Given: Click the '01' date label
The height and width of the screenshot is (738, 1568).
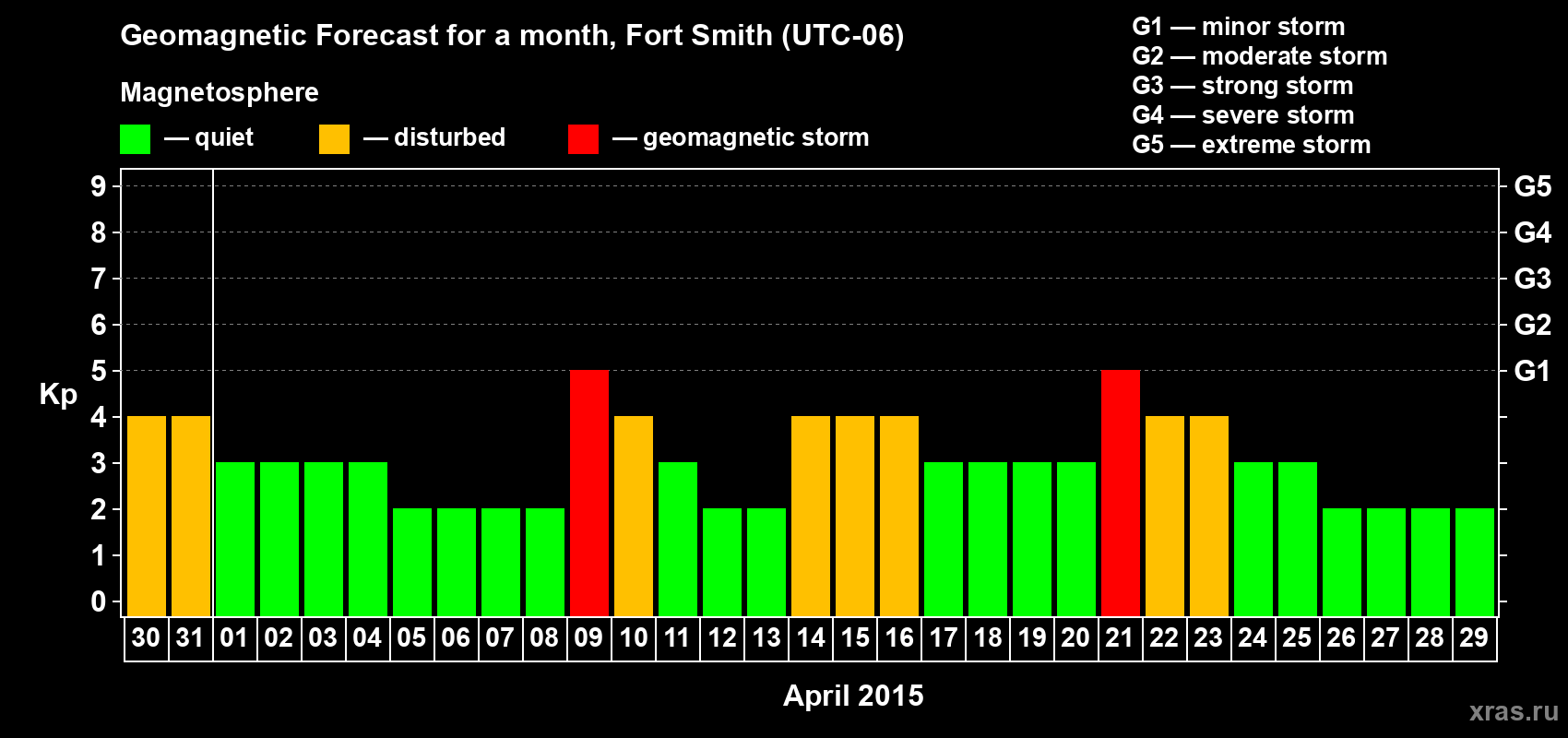Looking at the screenshot, I should [234, 638].
